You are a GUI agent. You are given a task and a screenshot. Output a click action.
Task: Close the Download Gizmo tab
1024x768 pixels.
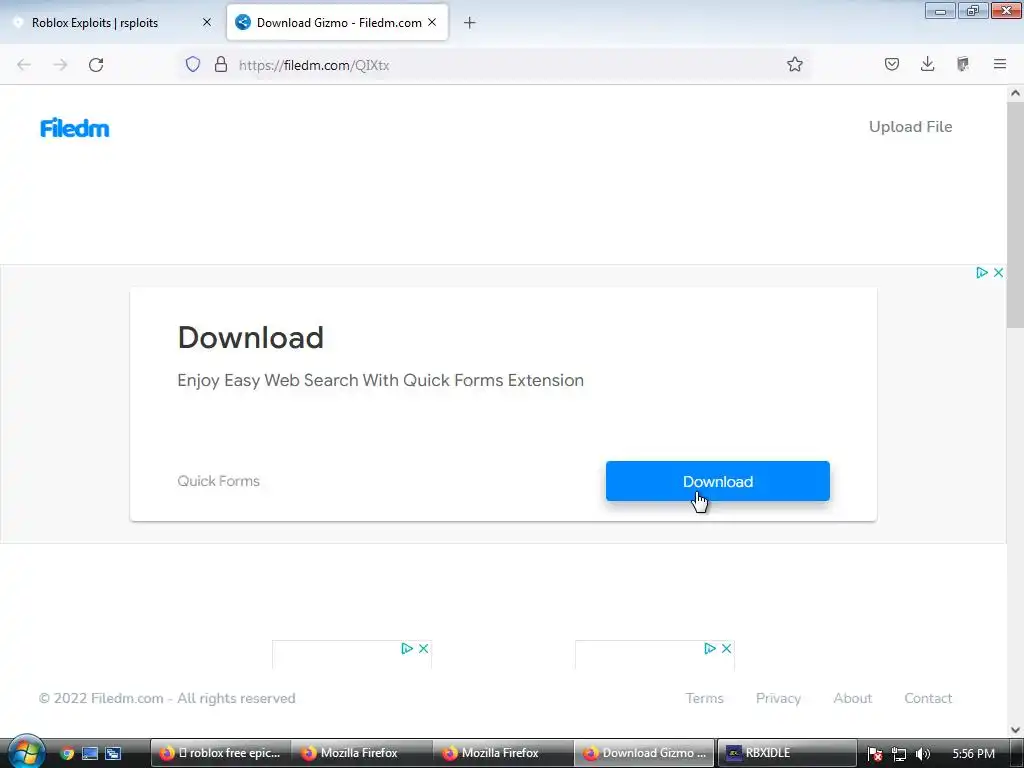[x=432, y=22]
